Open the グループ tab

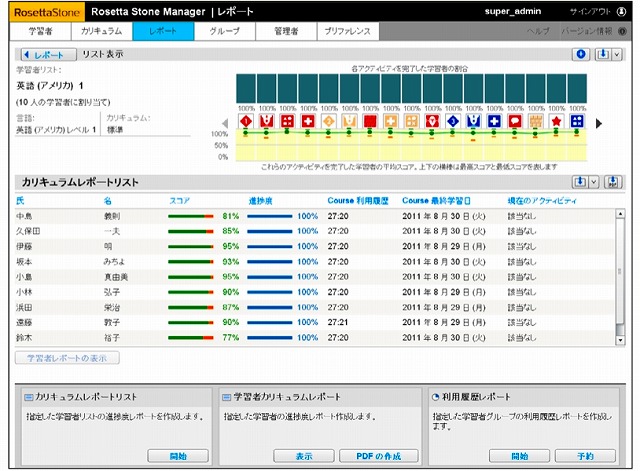224,31
